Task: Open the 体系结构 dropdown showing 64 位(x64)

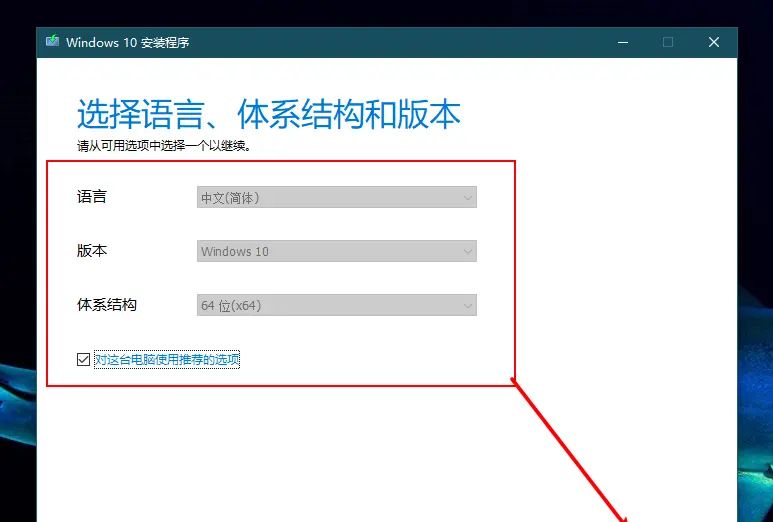Action: (x=337, y=305)
